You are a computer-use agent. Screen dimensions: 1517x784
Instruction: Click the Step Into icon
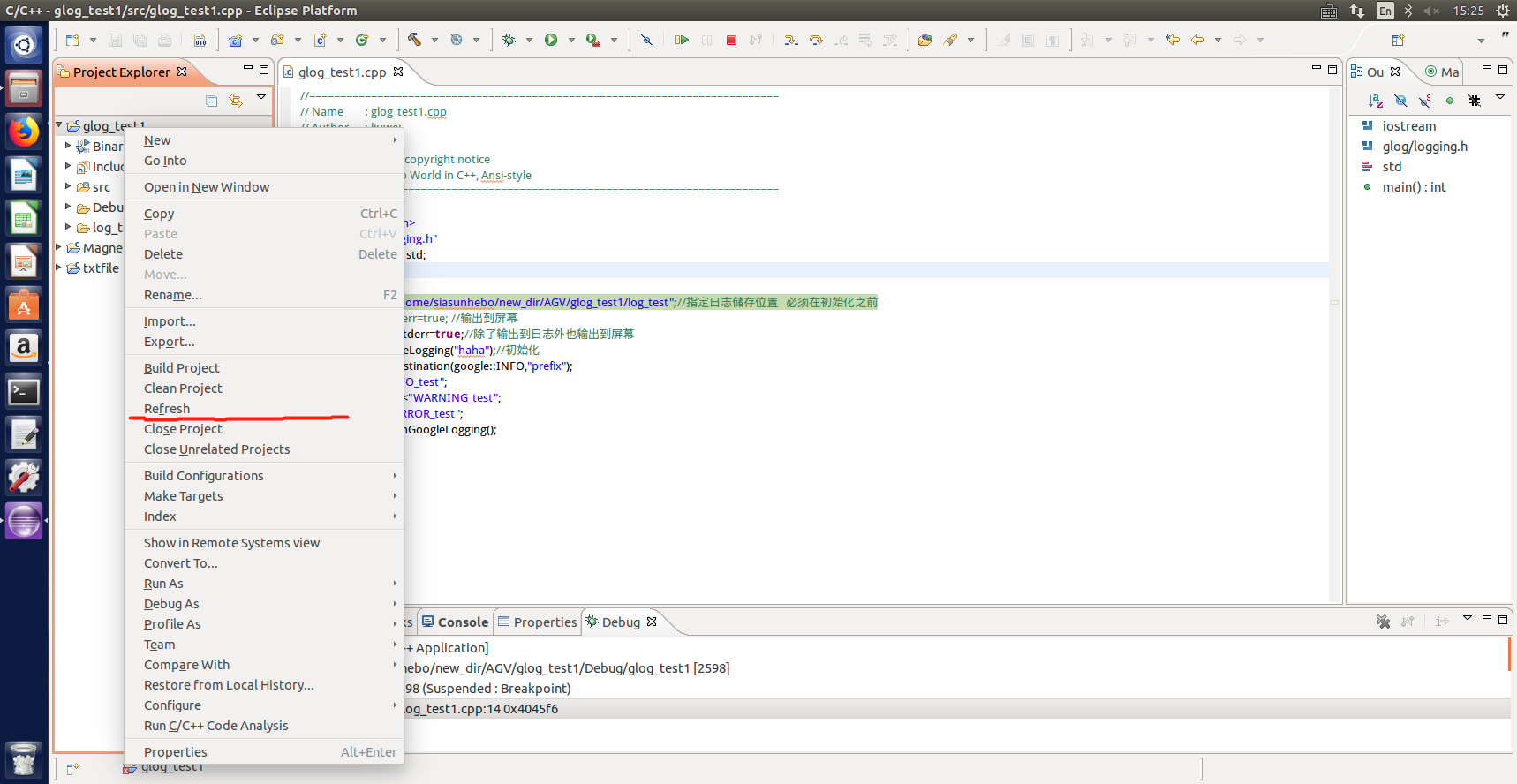[x=790, y=40]
